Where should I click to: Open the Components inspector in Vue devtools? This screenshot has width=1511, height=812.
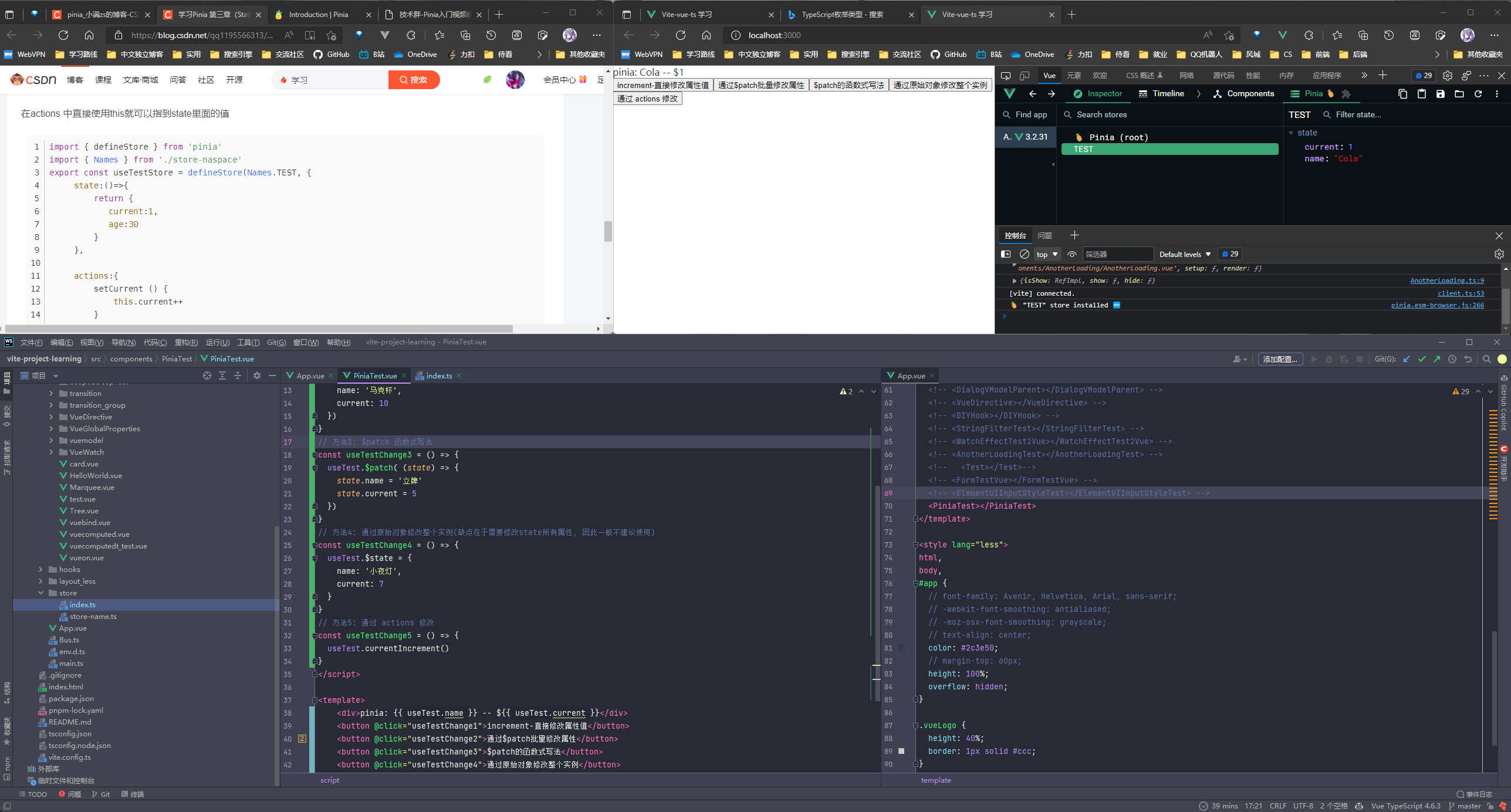1243,94
